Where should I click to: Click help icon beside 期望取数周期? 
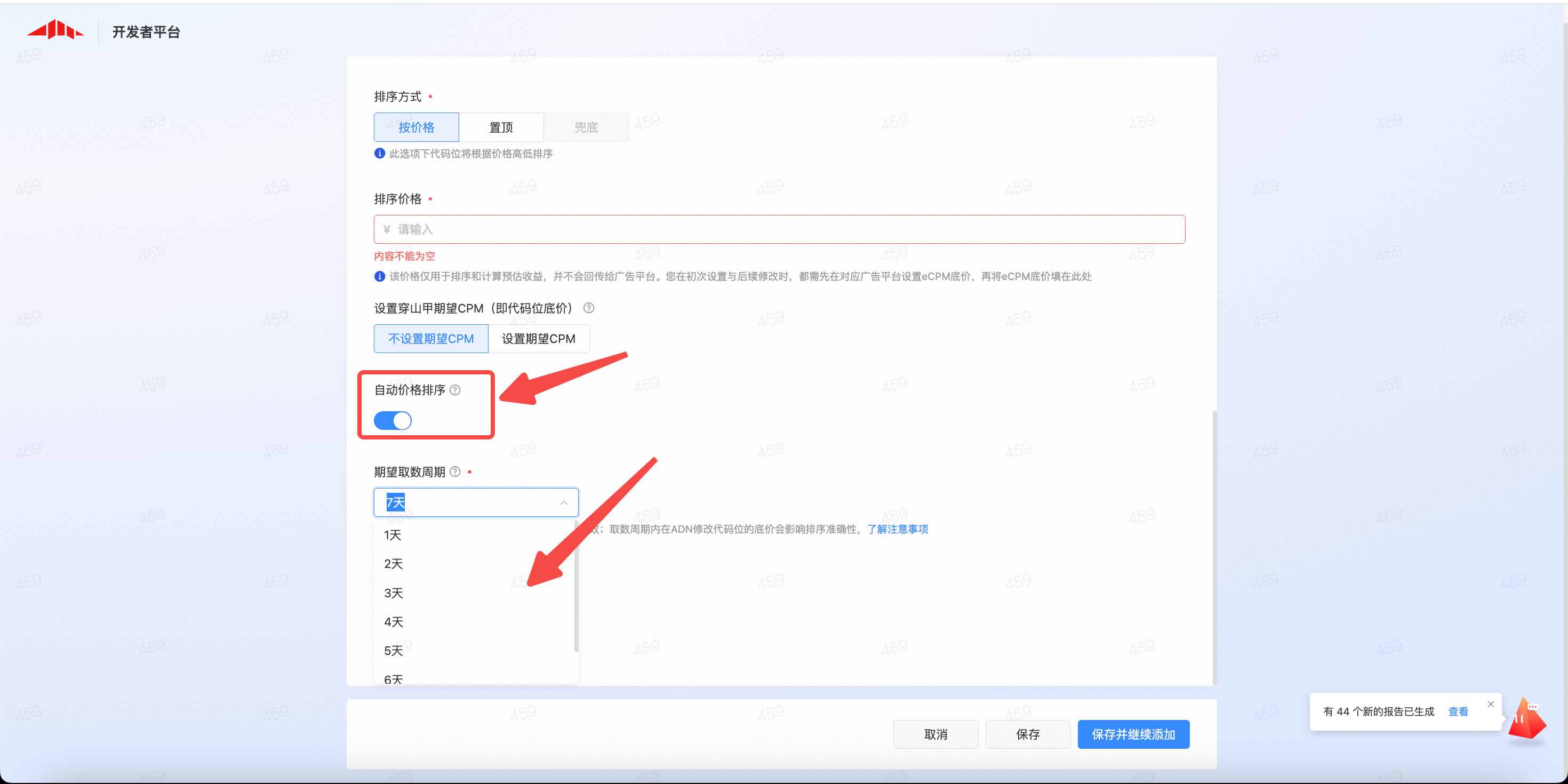point(455,472)
